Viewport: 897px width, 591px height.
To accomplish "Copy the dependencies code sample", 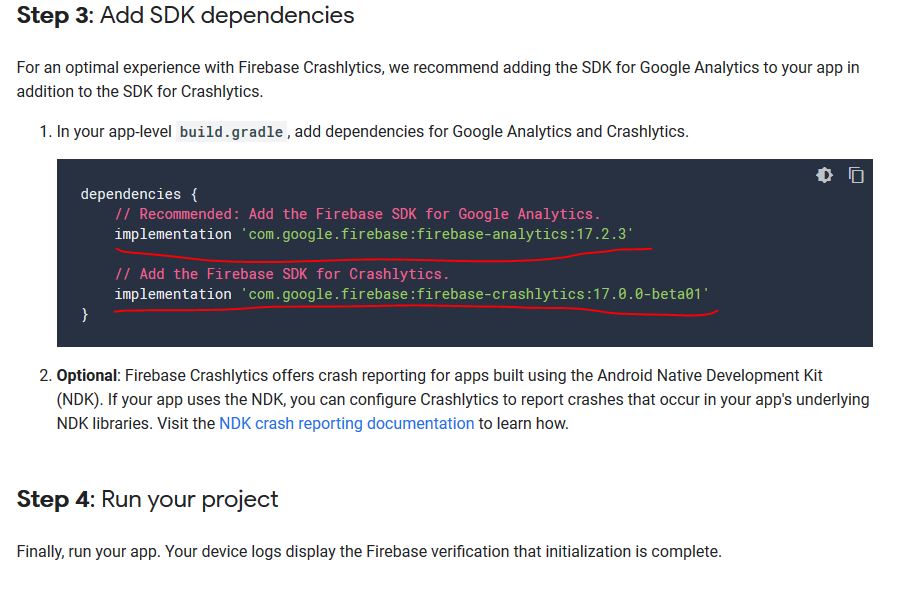I will point(856,174).
